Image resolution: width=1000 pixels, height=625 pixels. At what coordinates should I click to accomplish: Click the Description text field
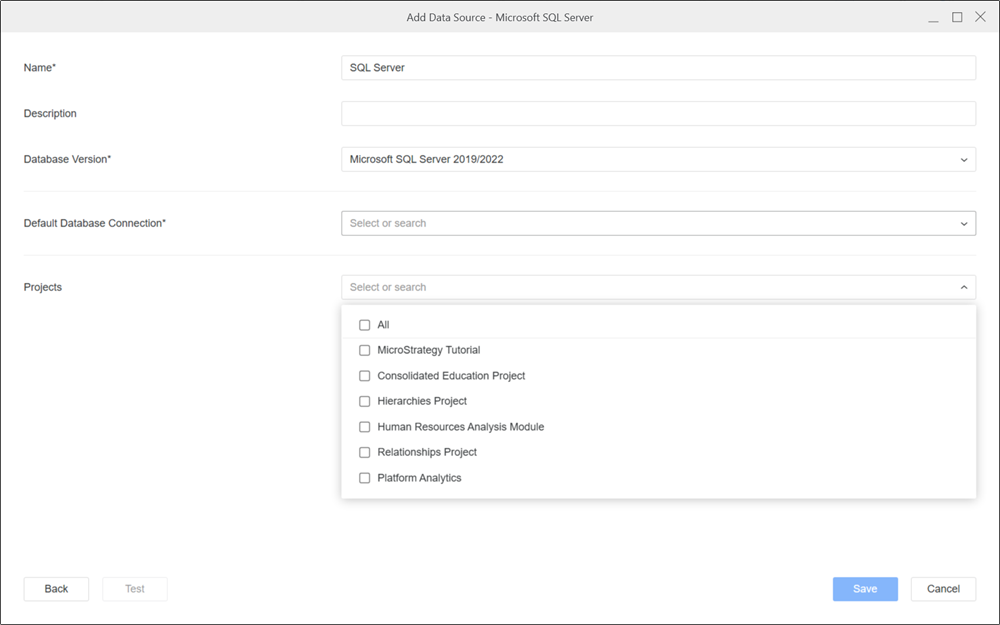[x=658, y=113]
